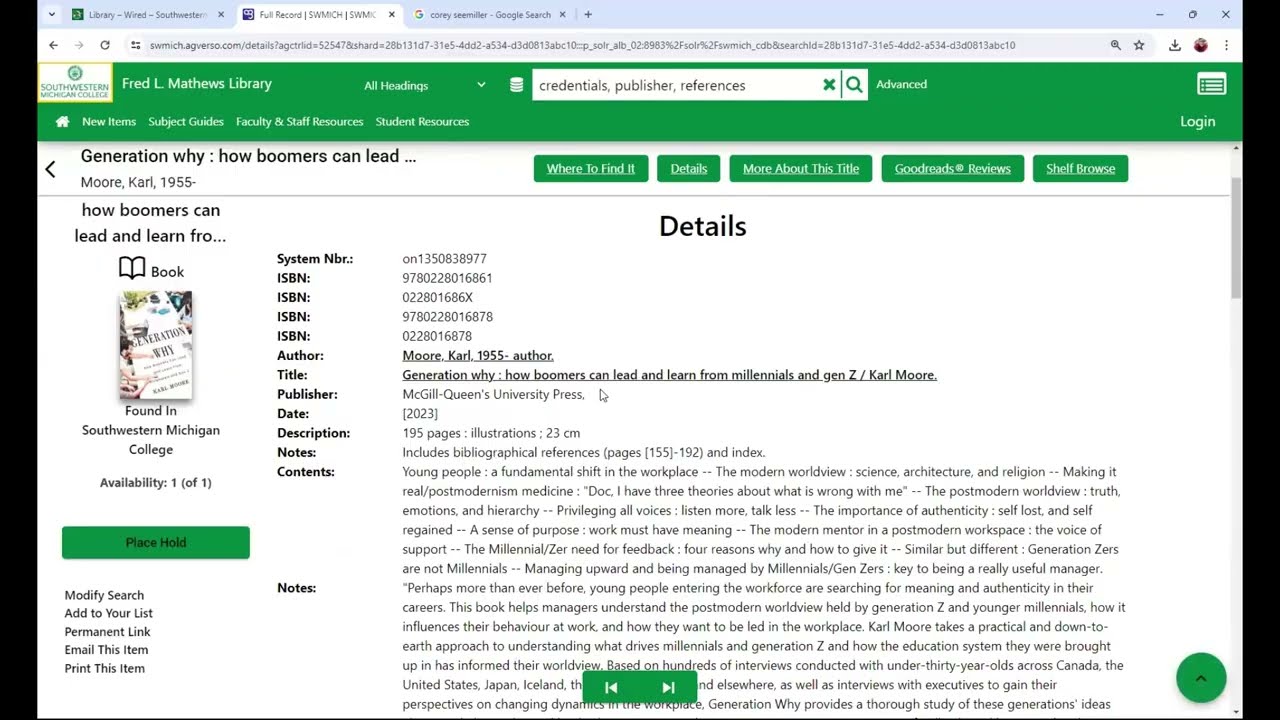Click the Southwestern Michigan College logo
This screenshot has width=1280, height=720.
[75, 83]
